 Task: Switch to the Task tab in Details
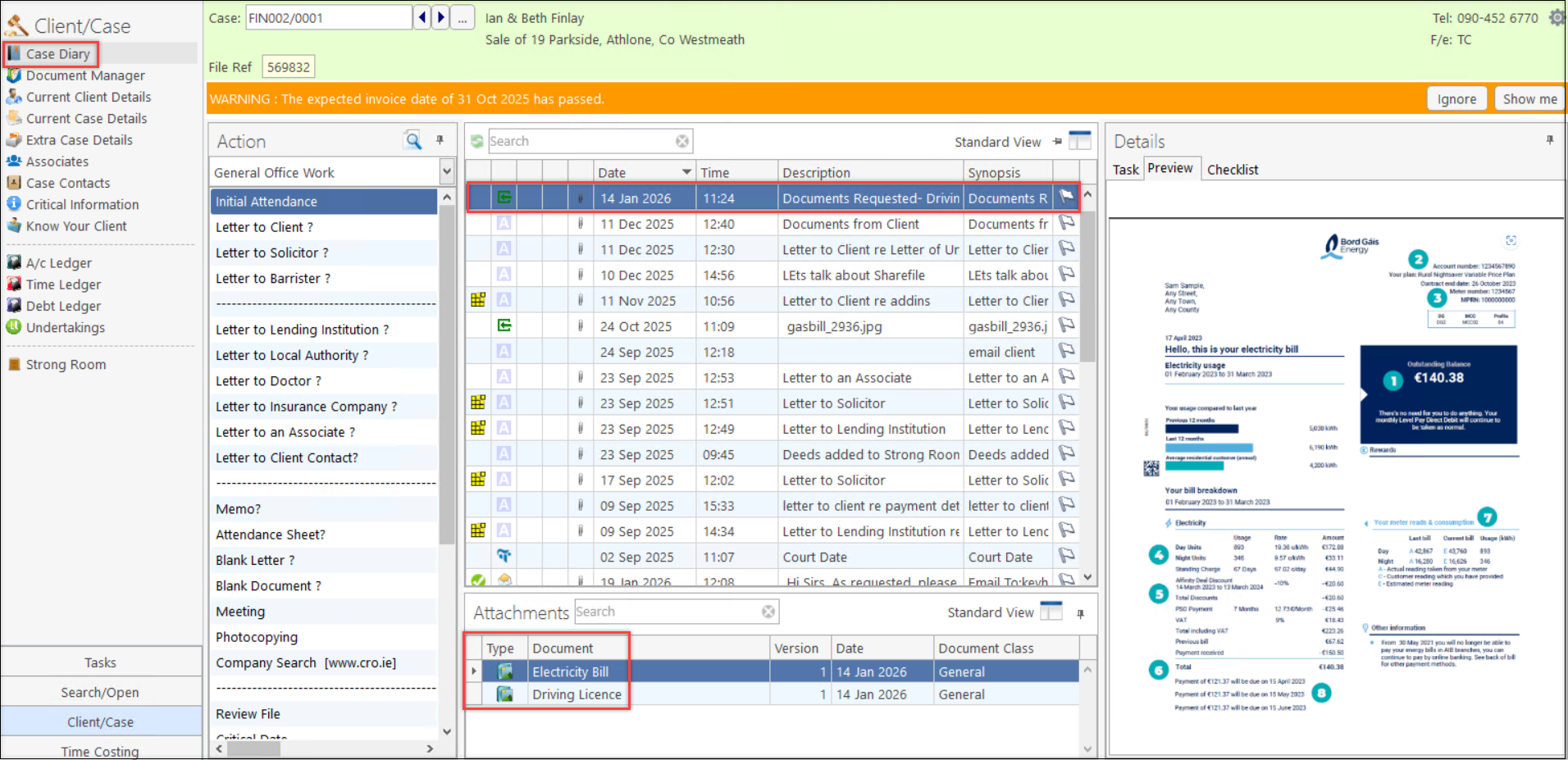(x=1125, y=170)
